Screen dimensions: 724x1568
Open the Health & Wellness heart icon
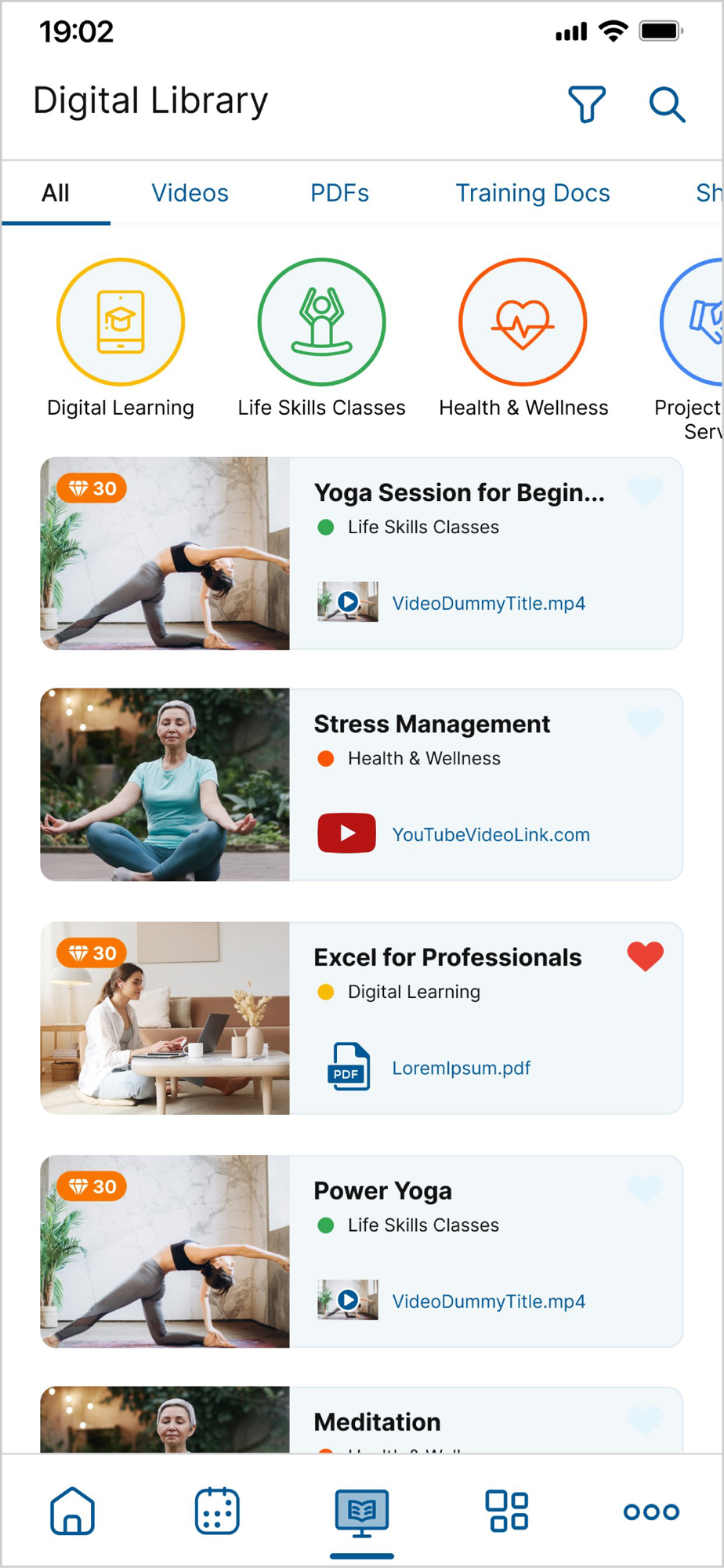[523, 322]
